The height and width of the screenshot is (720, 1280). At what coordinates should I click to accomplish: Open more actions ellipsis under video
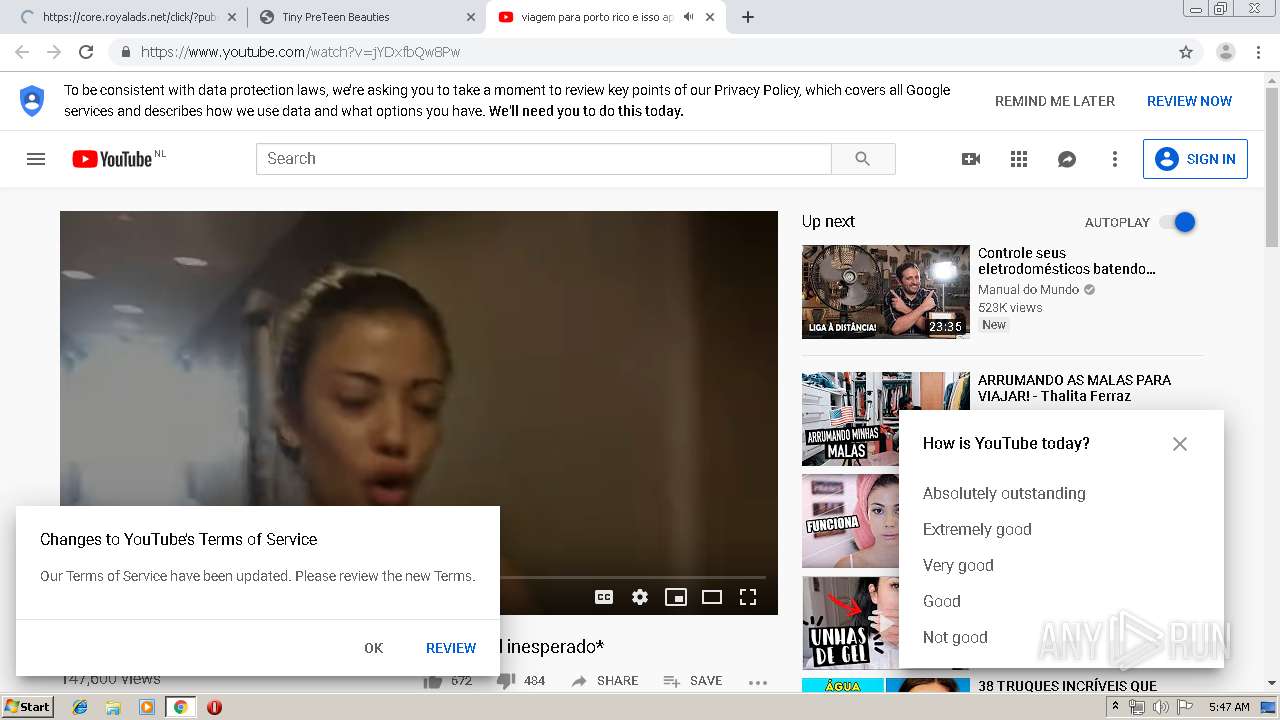[758, 682]
